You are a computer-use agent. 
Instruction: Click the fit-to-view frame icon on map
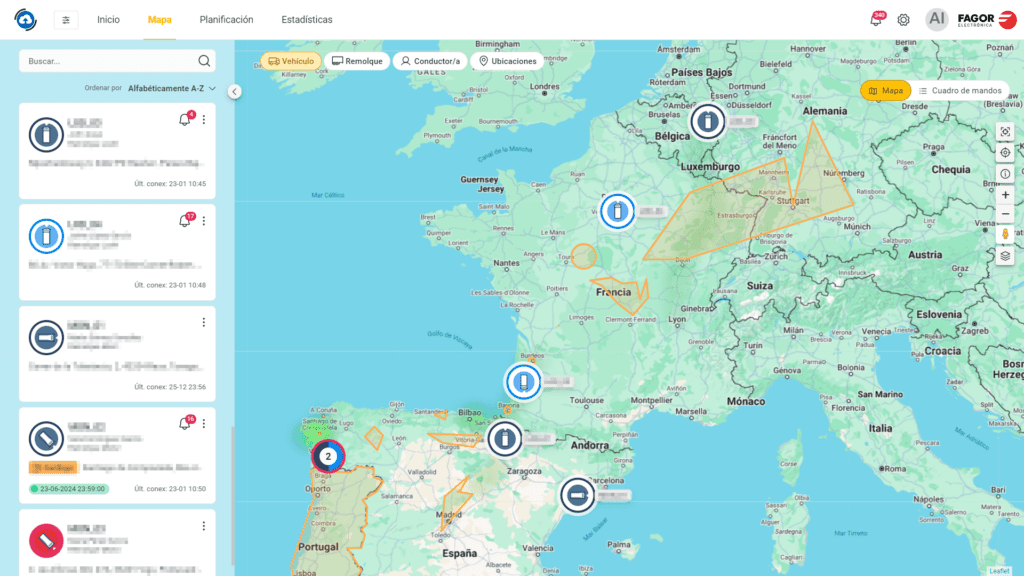click(x=1005, y=132)
